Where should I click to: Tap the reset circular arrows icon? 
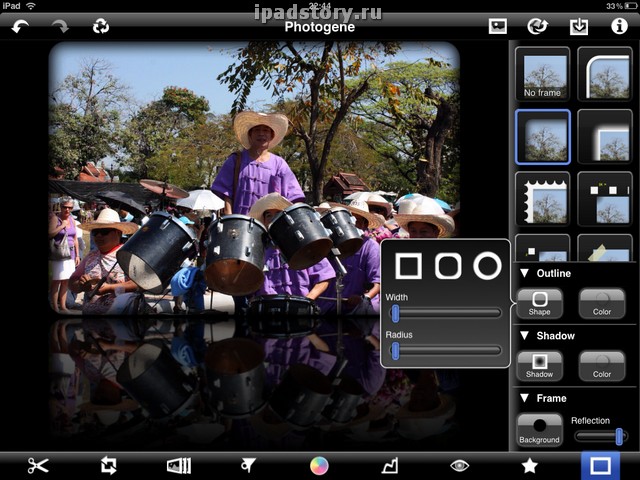tap(100, 27)
